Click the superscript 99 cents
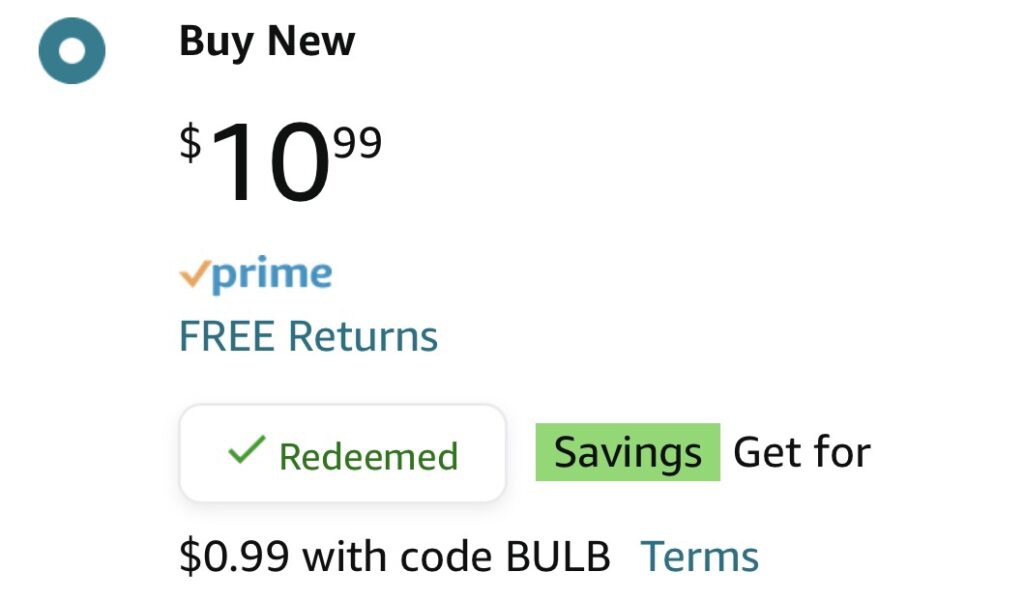This screenshot has height=600, width=1024. click(358, 143)
